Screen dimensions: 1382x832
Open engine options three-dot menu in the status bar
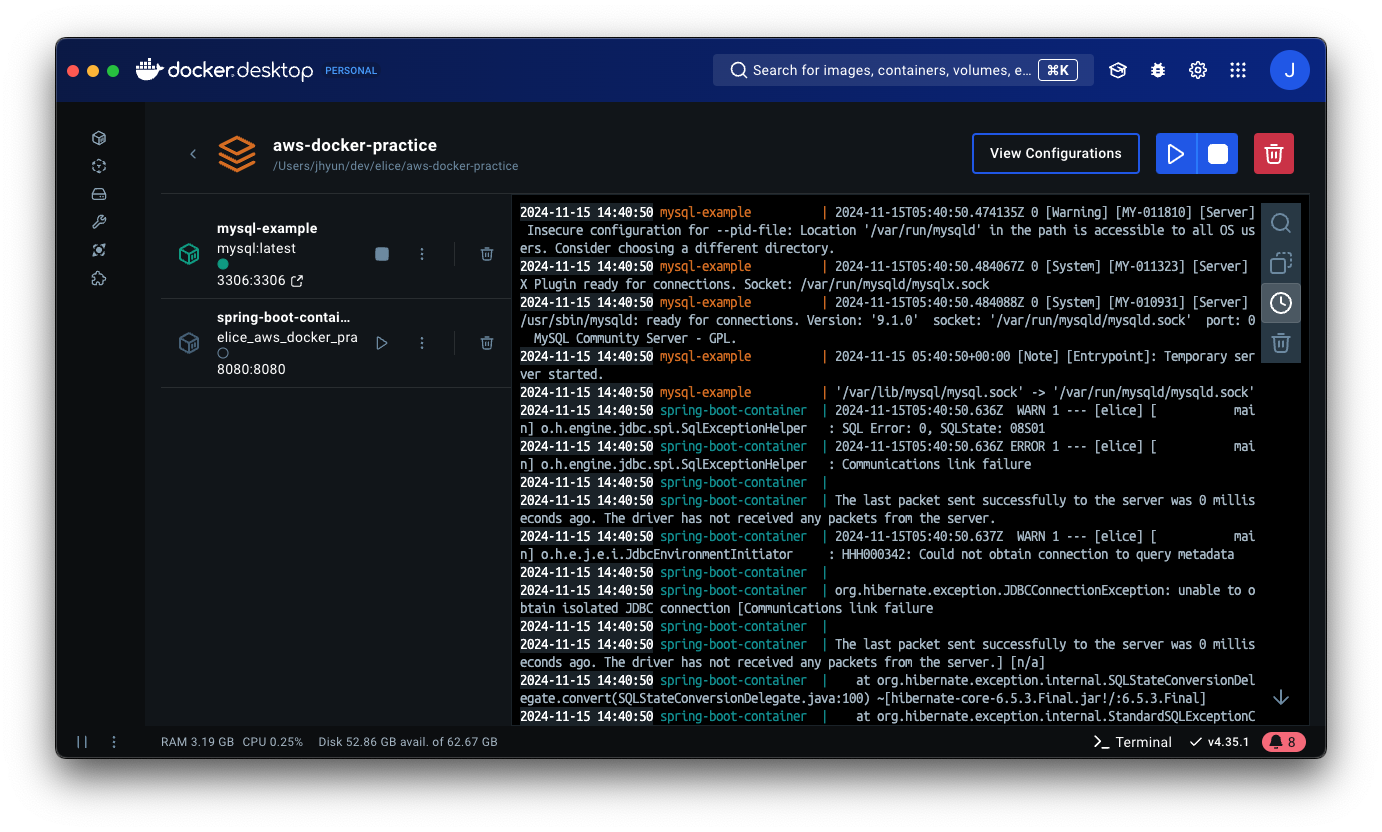tap(114, 742)
